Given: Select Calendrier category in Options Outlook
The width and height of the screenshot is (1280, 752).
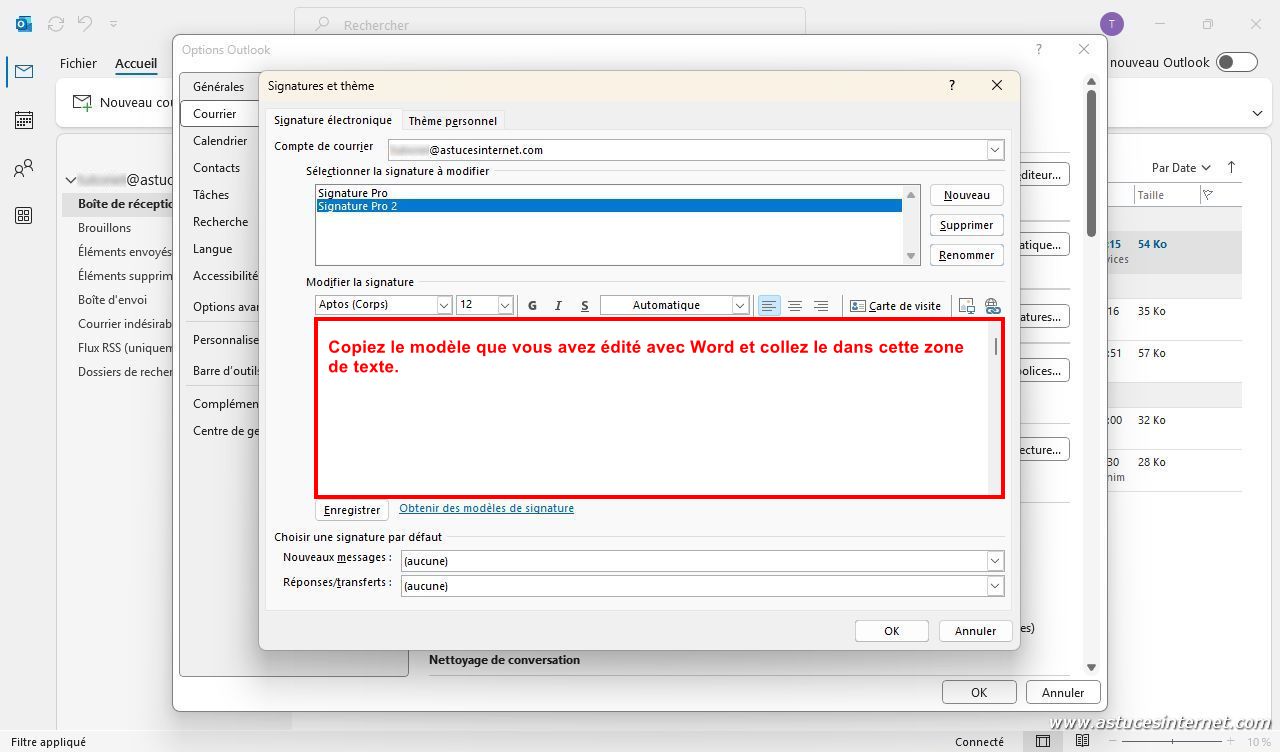Looking at the screenshot, I should [x=220, y=141].
